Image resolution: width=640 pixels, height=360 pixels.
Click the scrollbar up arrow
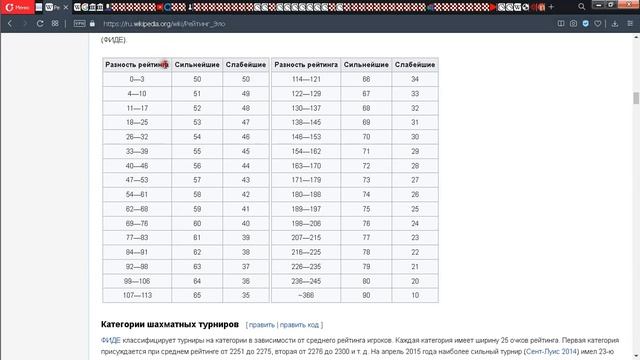pos(636,37)
